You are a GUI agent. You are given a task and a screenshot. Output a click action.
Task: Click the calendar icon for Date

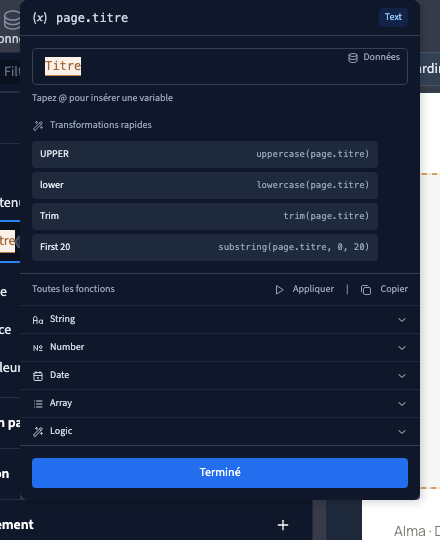coord(38,376)
